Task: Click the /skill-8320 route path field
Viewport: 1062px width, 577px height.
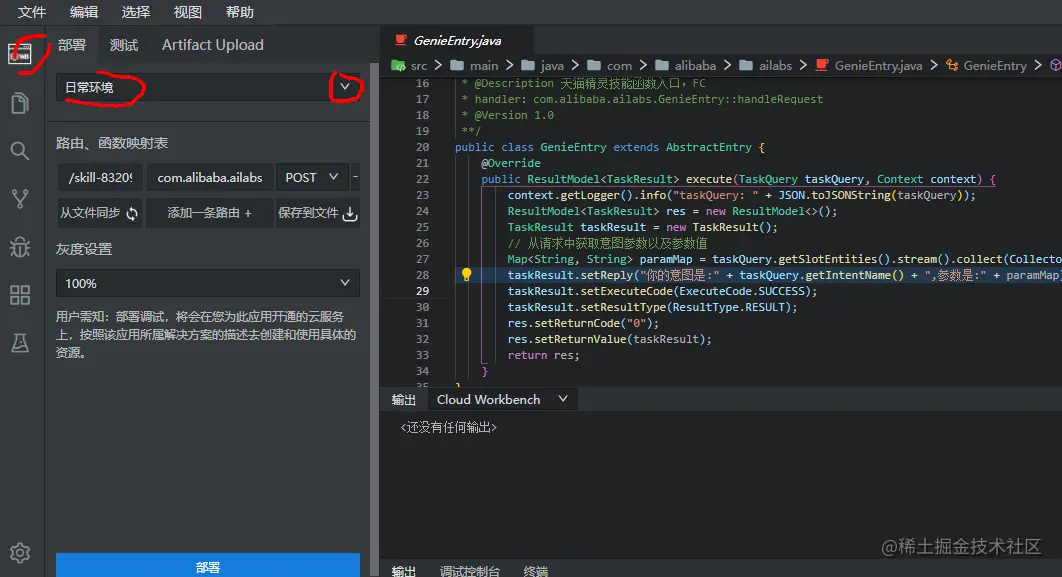Action: tap(100, 177)
